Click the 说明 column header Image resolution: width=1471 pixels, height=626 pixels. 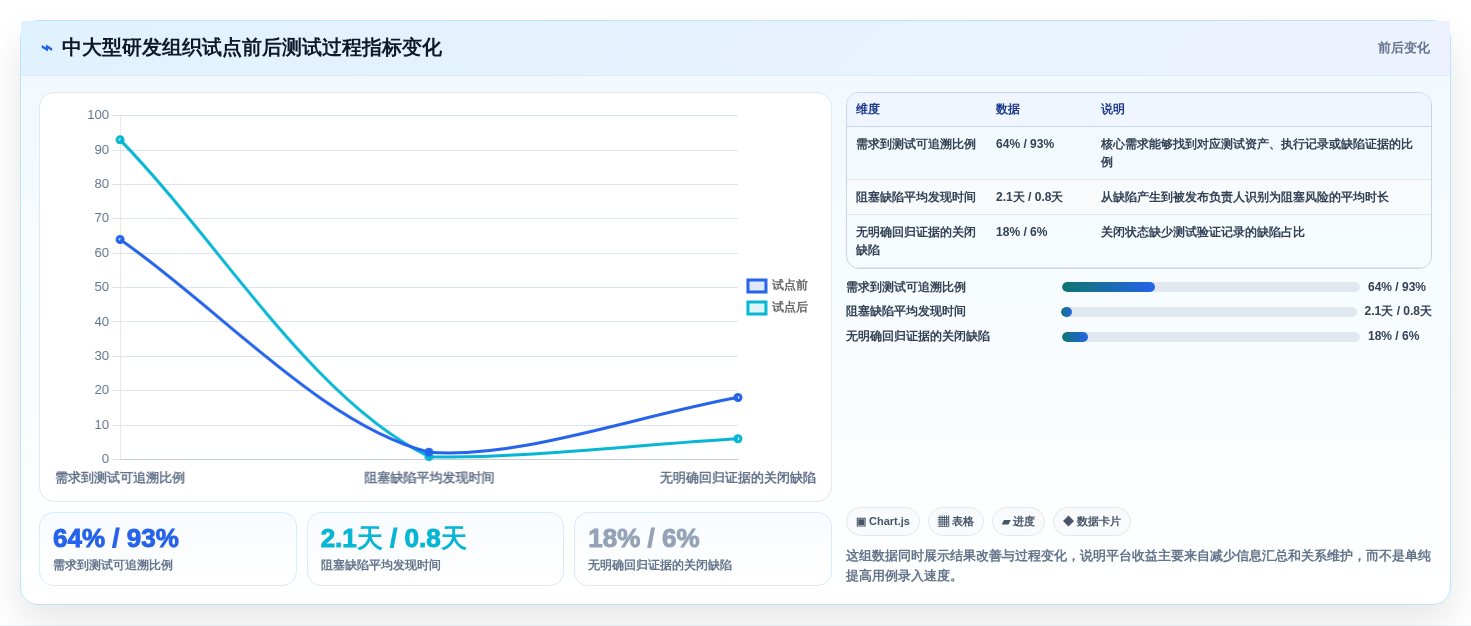coord(1113,109)
